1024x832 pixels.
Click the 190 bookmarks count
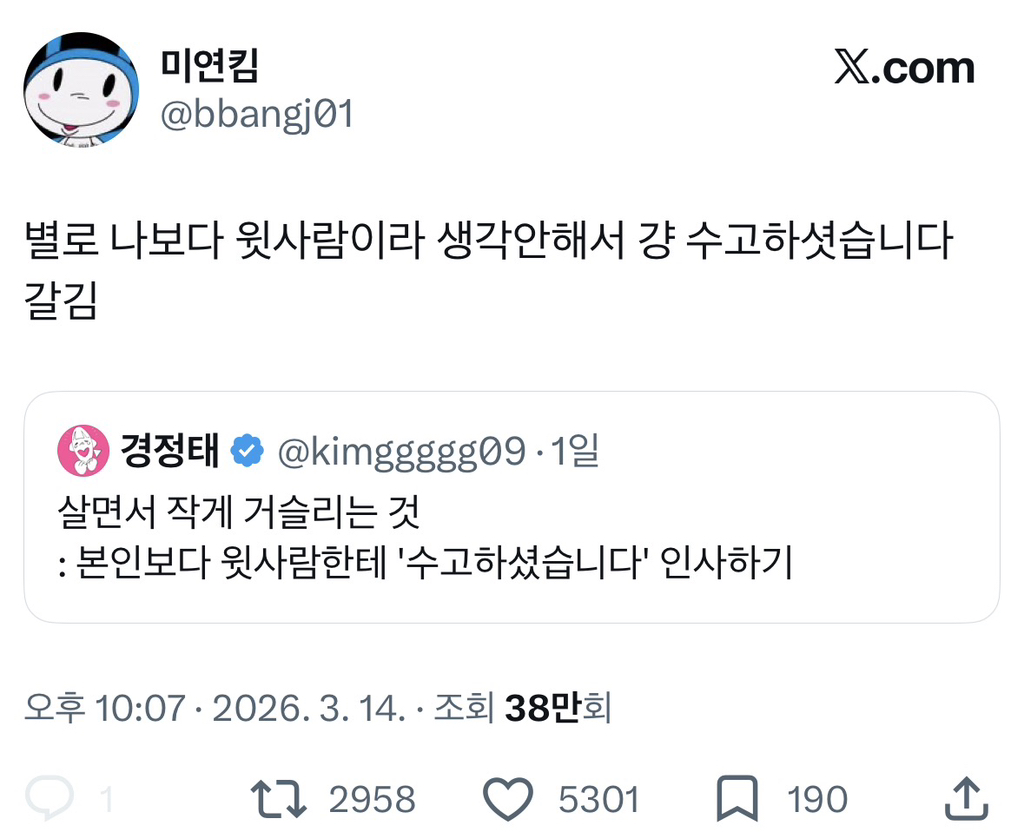[817, 799]
